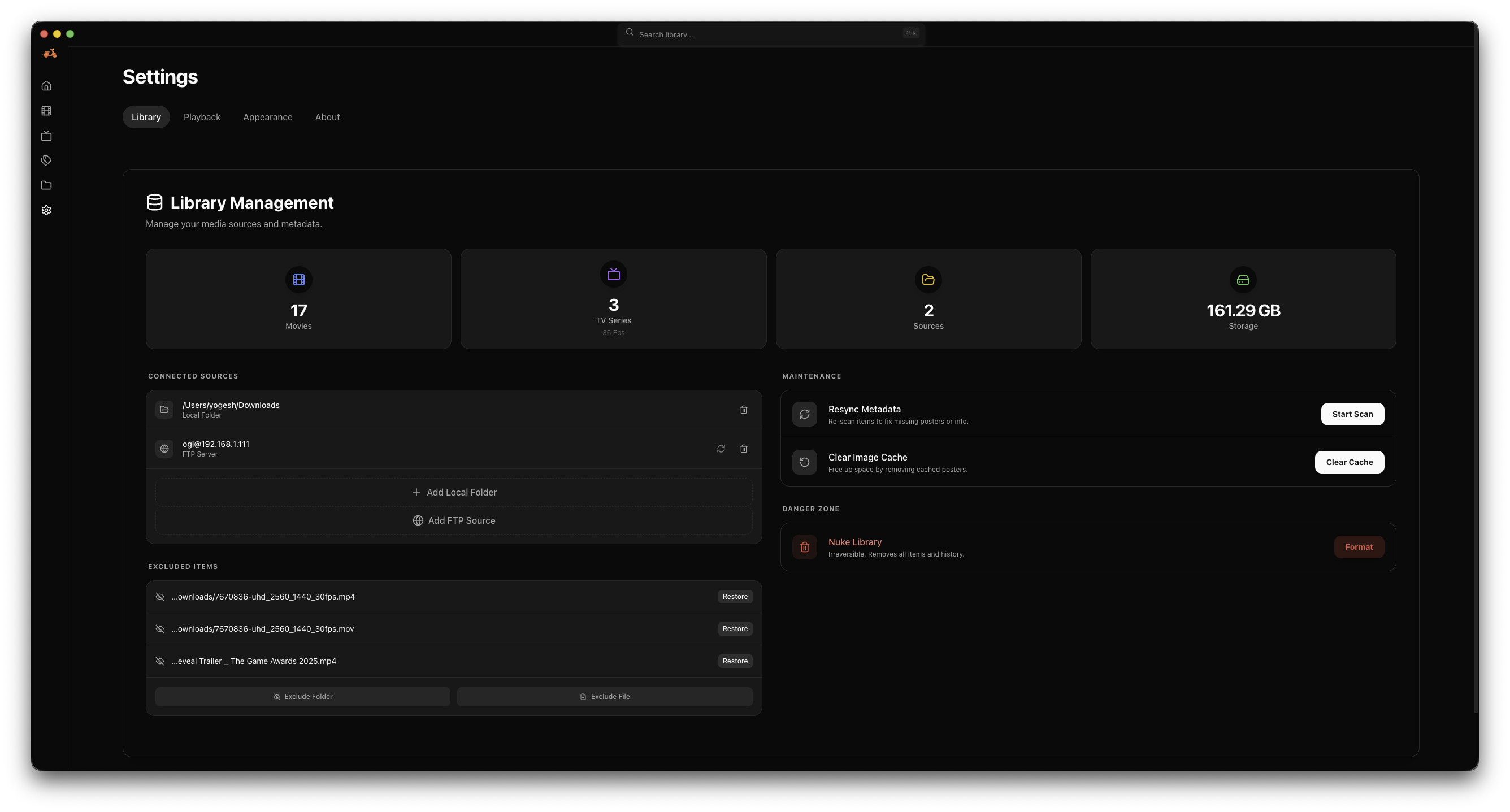Switch to the Playback tab
This screenshot has height=812, width=1510.
202,118
